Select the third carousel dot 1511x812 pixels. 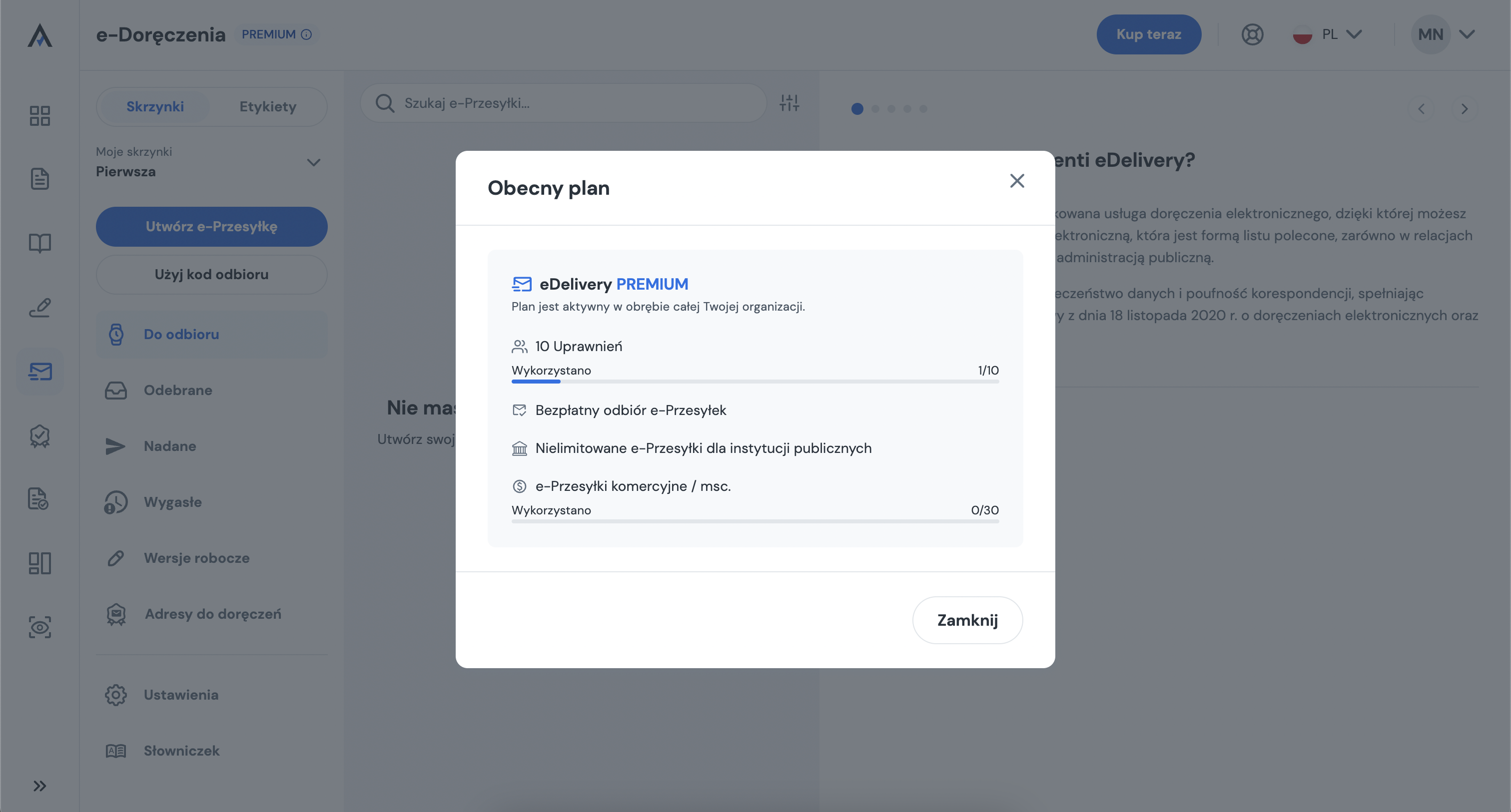tap(891, 108)
